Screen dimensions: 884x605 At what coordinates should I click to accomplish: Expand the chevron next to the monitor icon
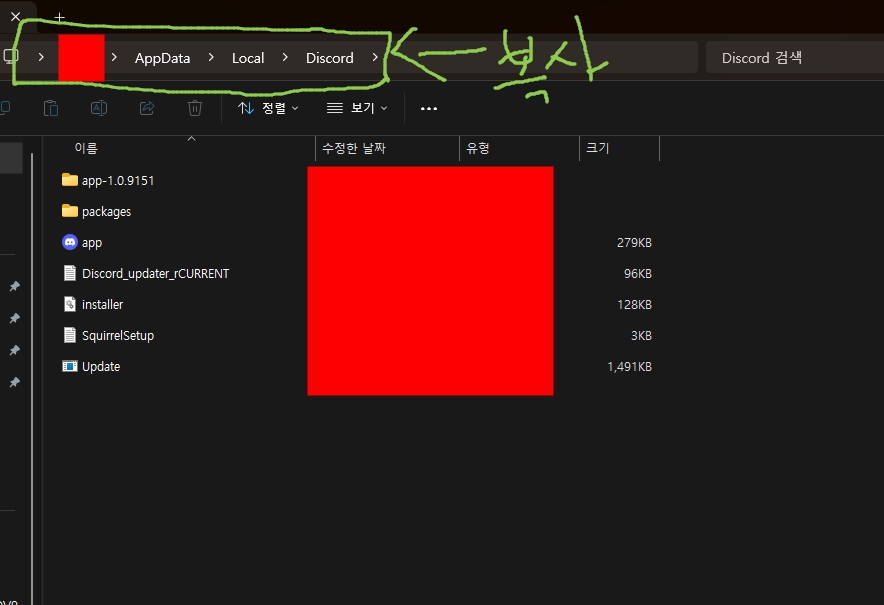click(41, 57)
